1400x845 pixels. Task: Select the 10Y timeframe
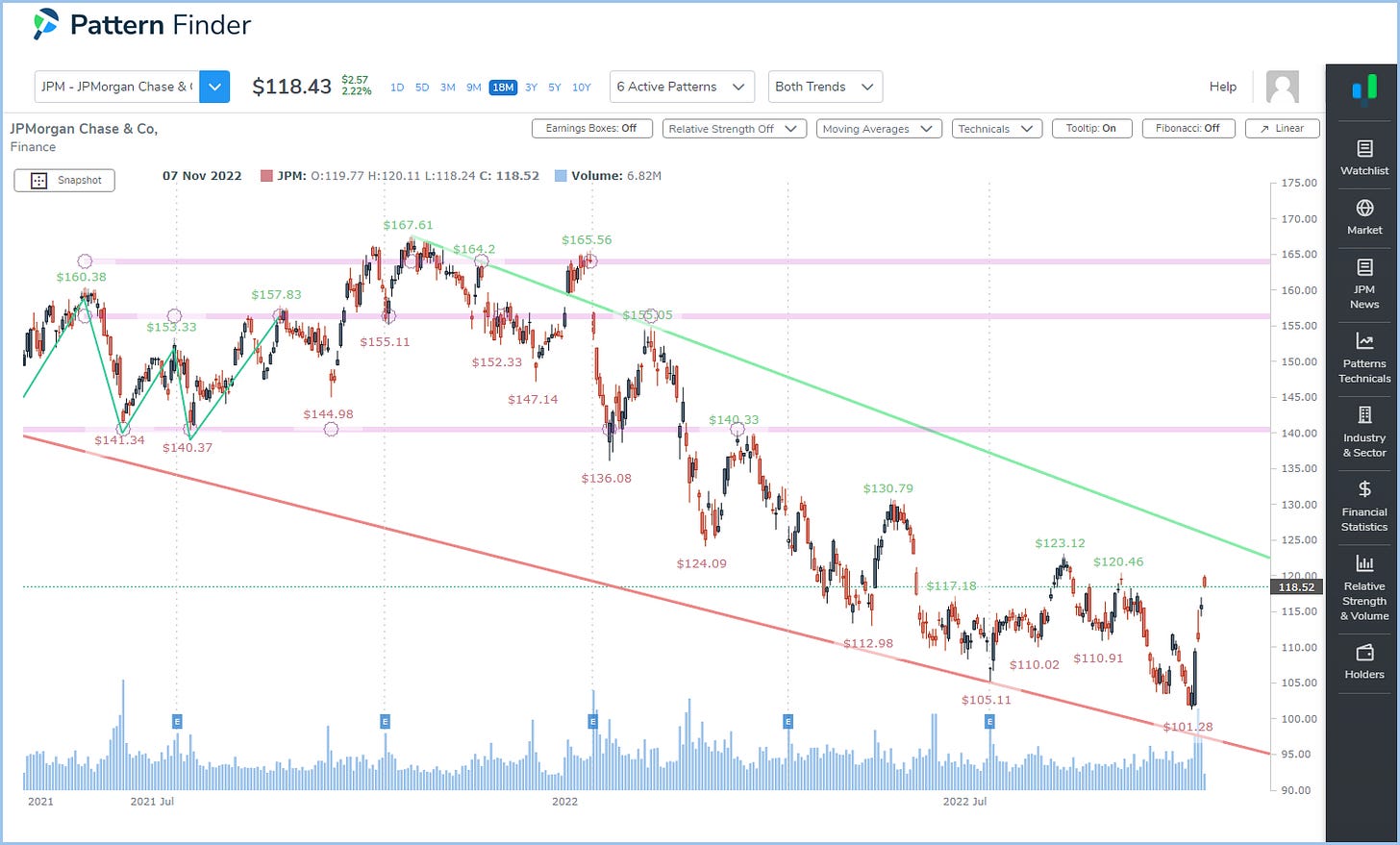(x=582, y=87)
